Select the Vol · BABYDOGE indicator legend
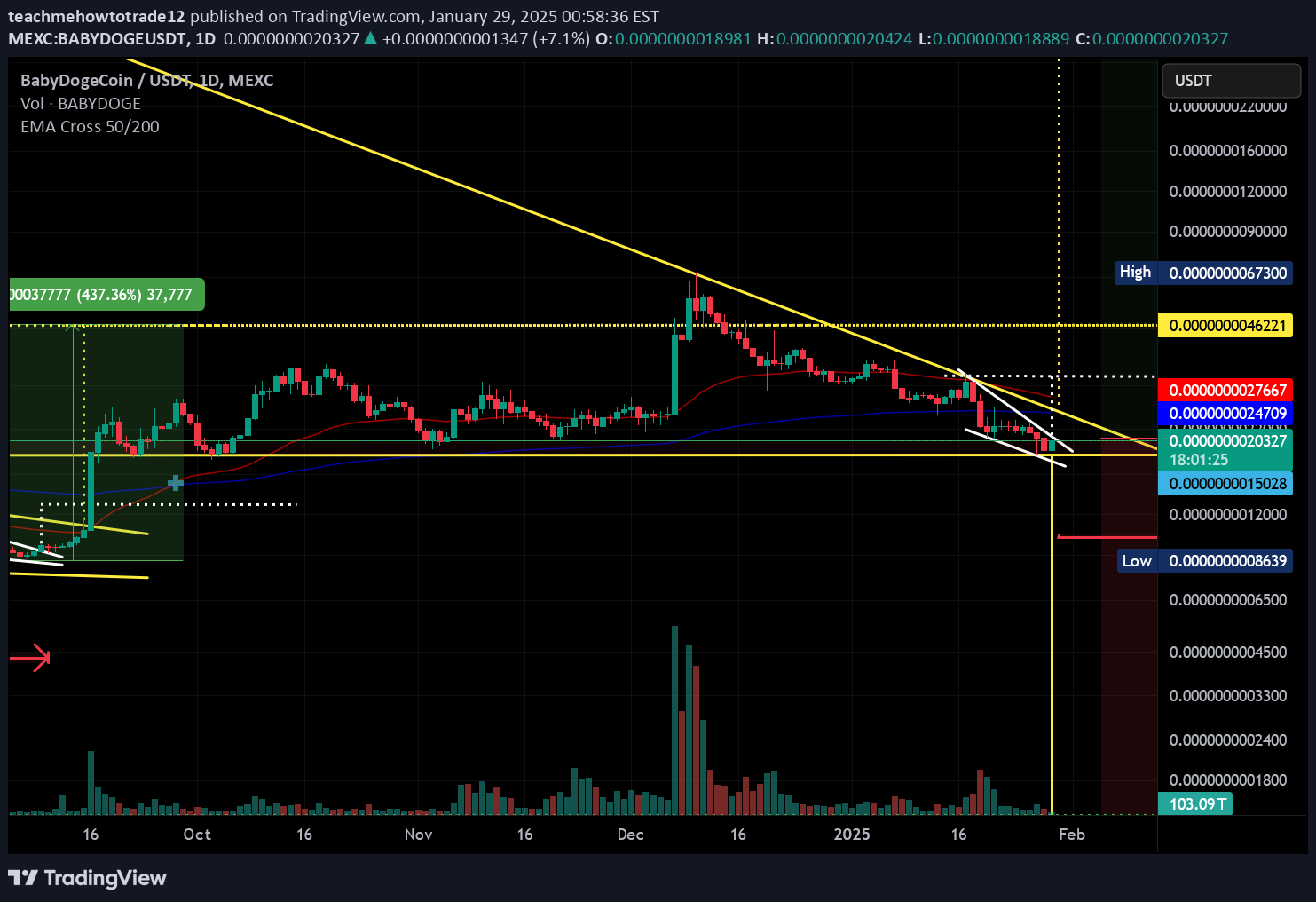The height and width of the screenshot is (902, 1316). 81,103
